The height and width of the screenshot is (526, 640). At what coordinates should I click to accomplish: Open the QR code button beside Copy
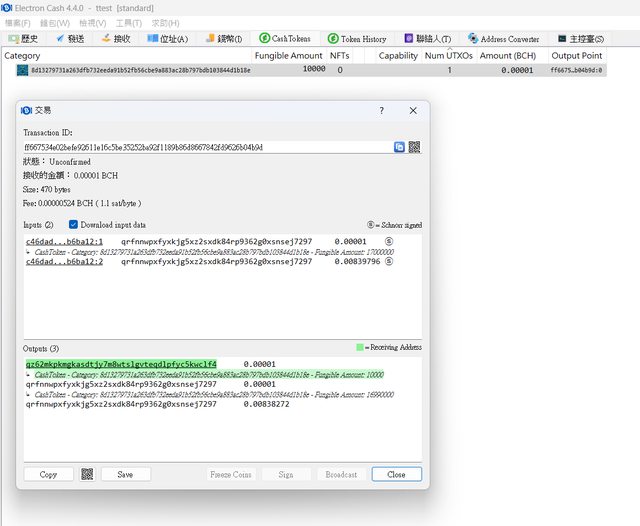87,474
